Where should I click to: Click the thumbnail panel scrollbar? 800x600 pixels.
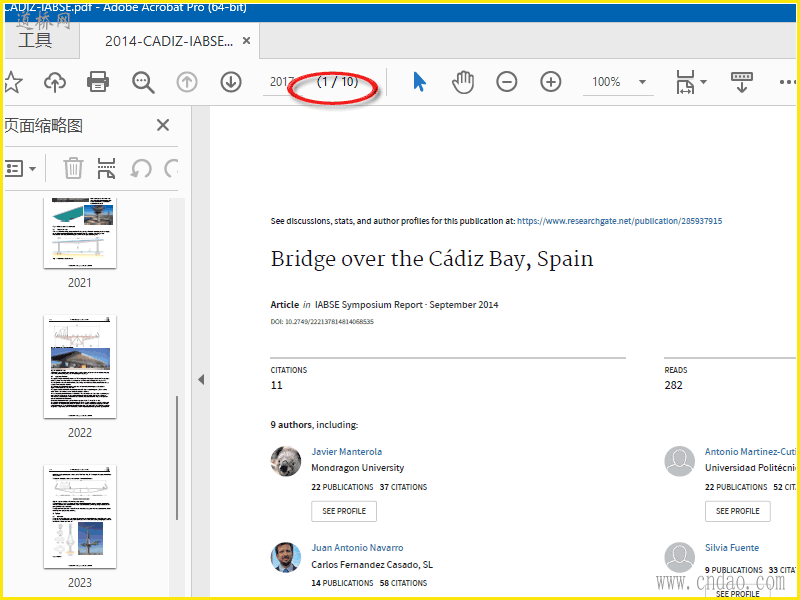[x=177, y=458]
